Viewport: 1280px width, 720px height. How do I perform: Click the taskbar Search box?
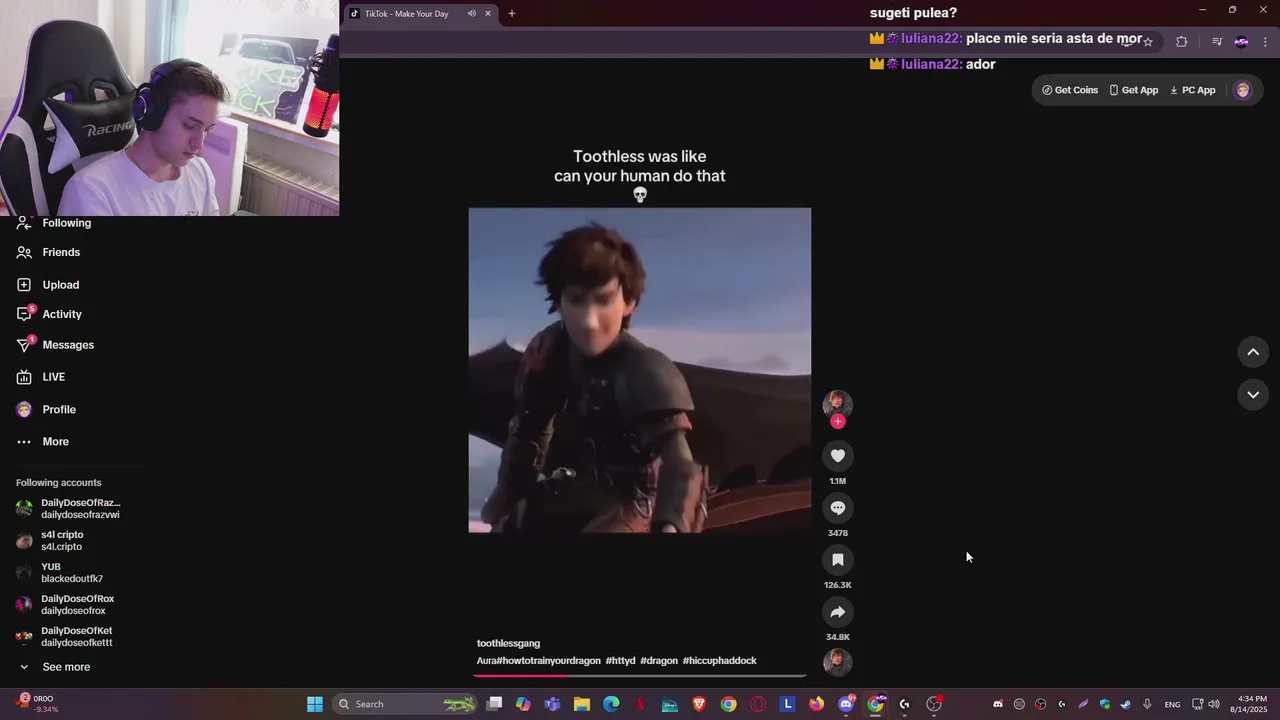[405, 704]
